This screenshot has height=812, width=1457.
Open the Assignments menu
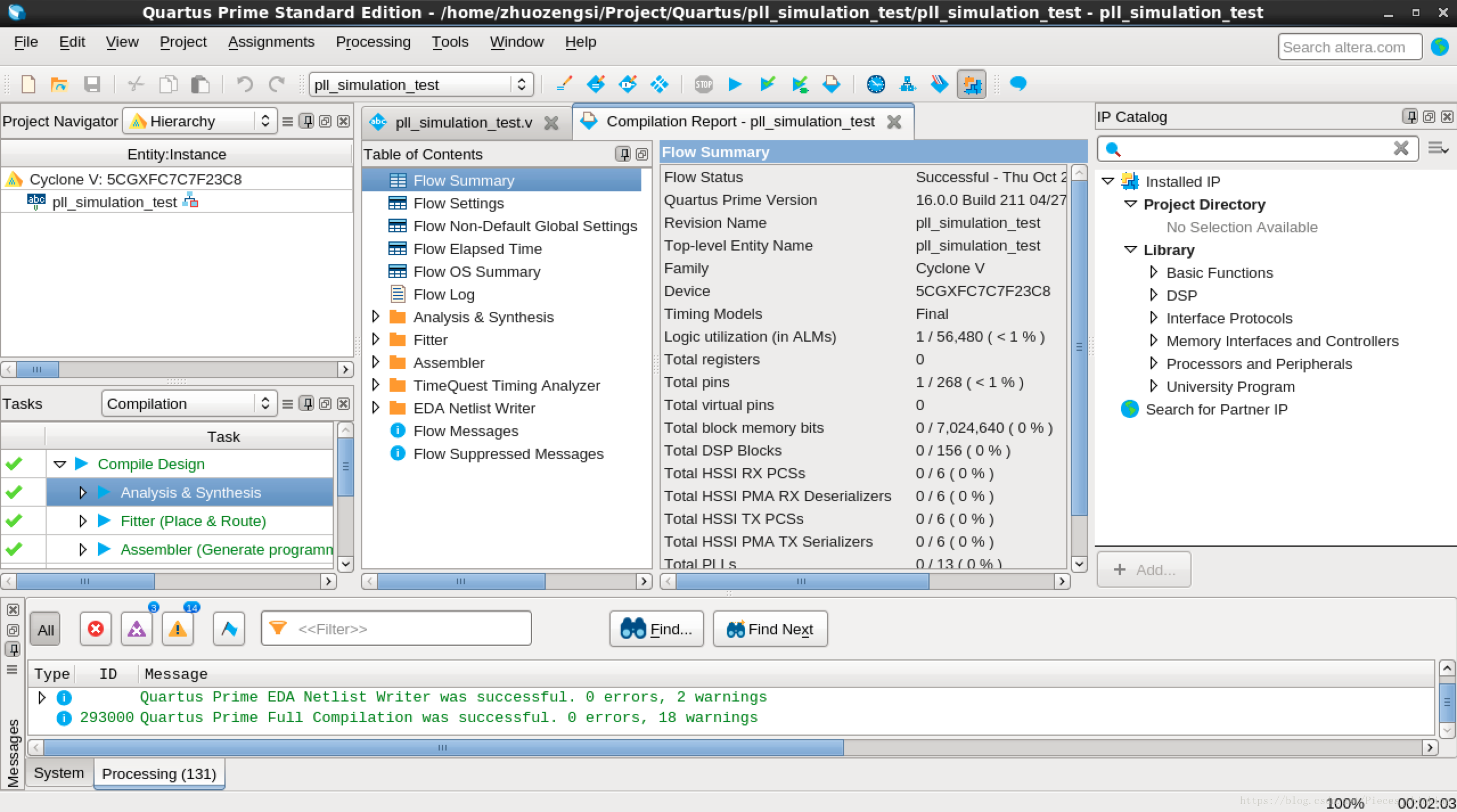271,42
